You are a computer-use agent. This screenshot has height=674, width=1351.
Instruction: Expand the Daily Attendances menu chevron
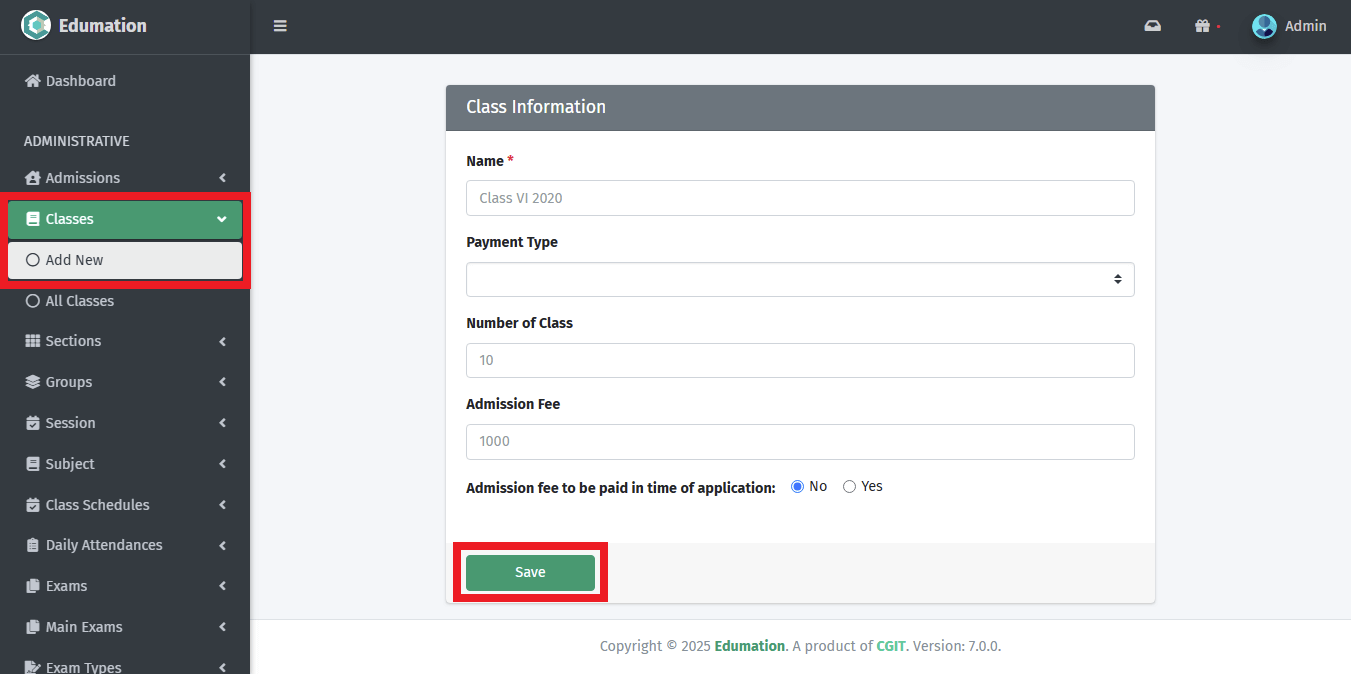222,546
